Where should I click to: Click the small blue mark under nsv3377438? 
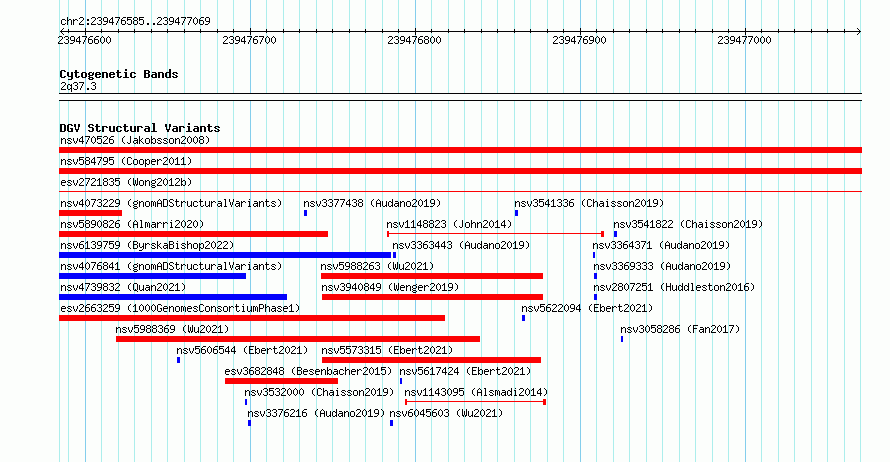pyautogui.click(x=305, y=213)
